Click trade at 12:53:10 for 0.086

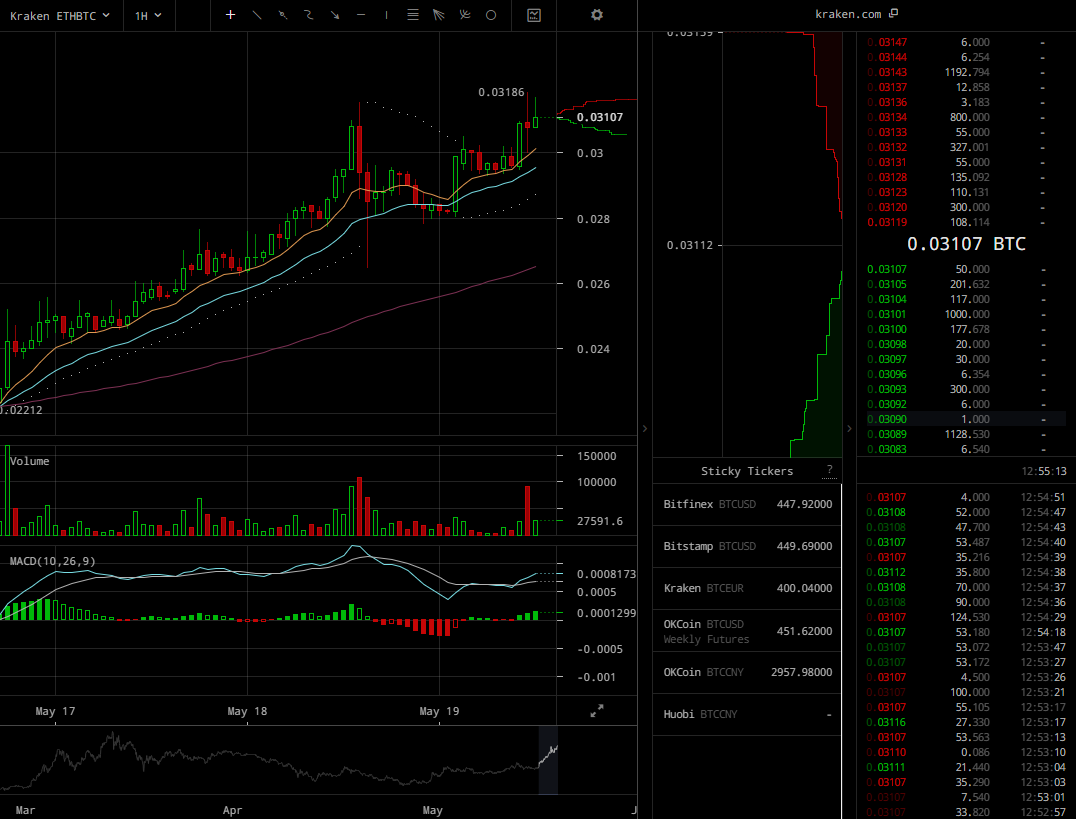tap(966, 752)
